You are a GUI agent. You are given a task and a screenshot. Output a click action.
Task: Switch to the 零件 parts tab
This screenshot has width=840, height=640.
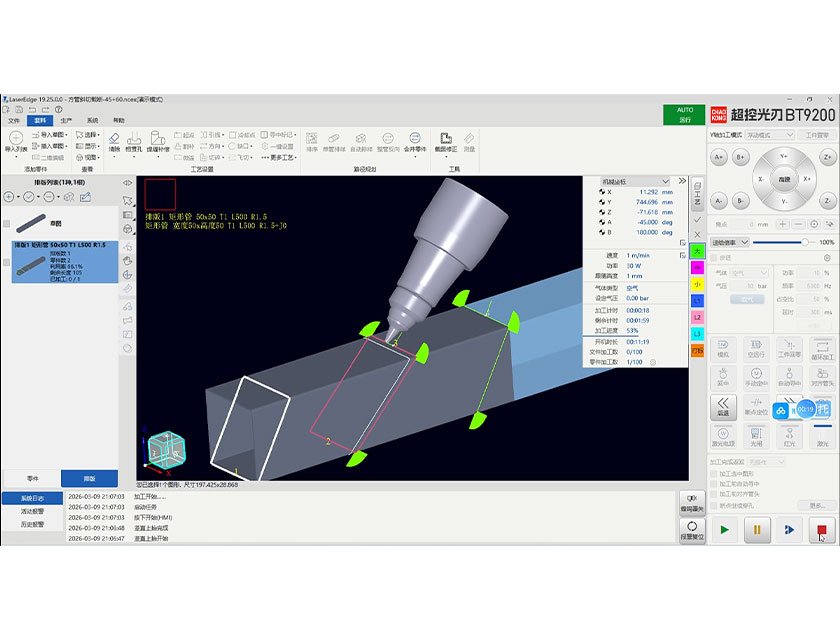31,478
